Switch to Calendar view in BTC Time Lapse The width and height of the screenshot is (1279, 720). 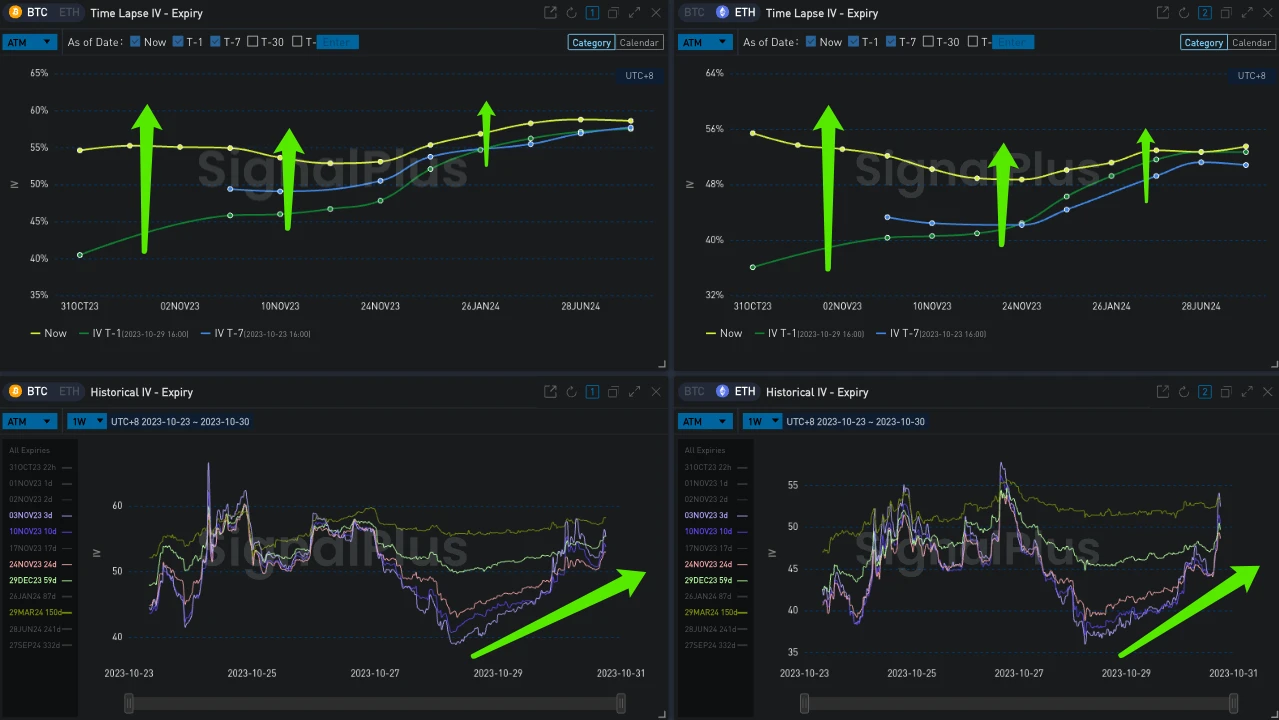(x=639, y=43)
